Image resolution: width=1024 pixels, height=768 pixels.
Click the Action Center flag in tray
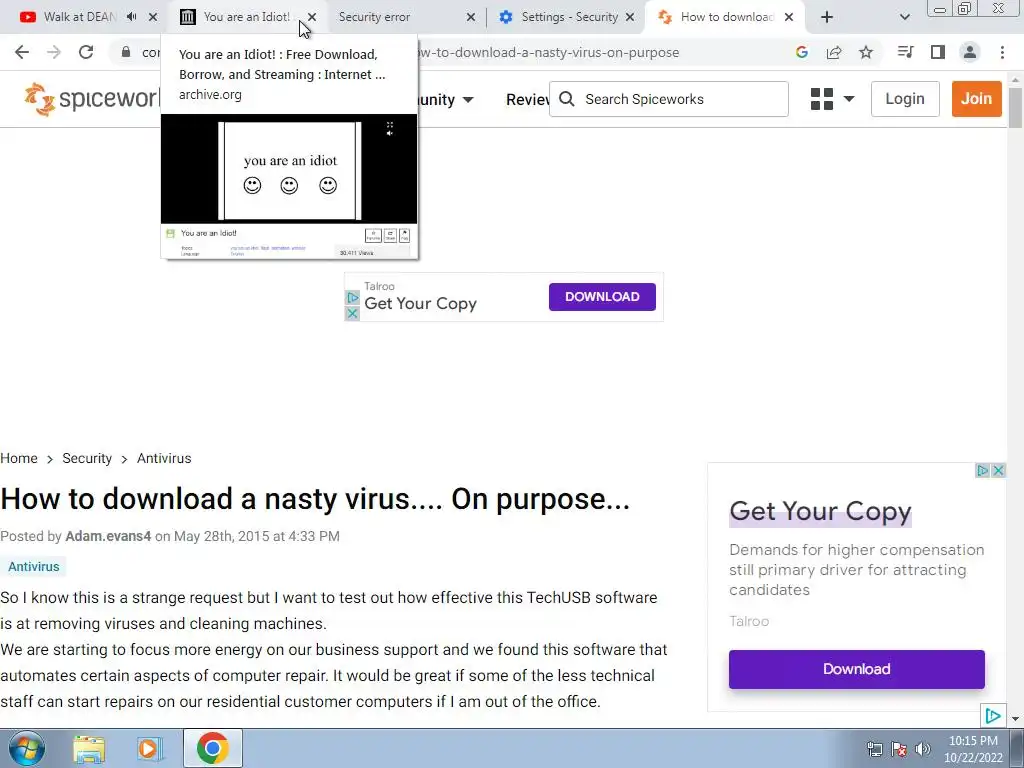899,749
